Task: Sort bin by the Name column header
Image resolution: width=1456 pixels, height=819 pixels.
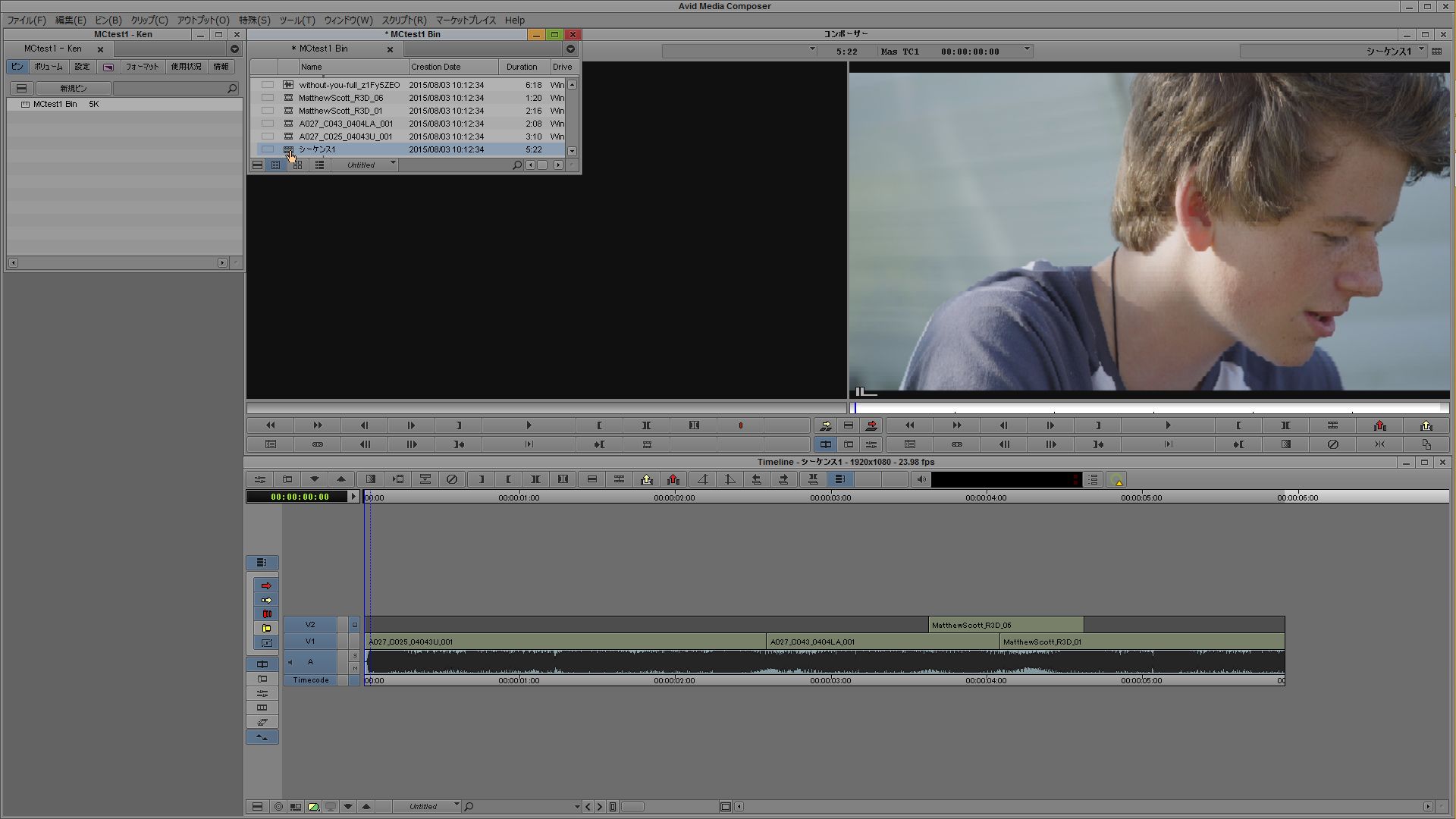Action: (353, 67)
